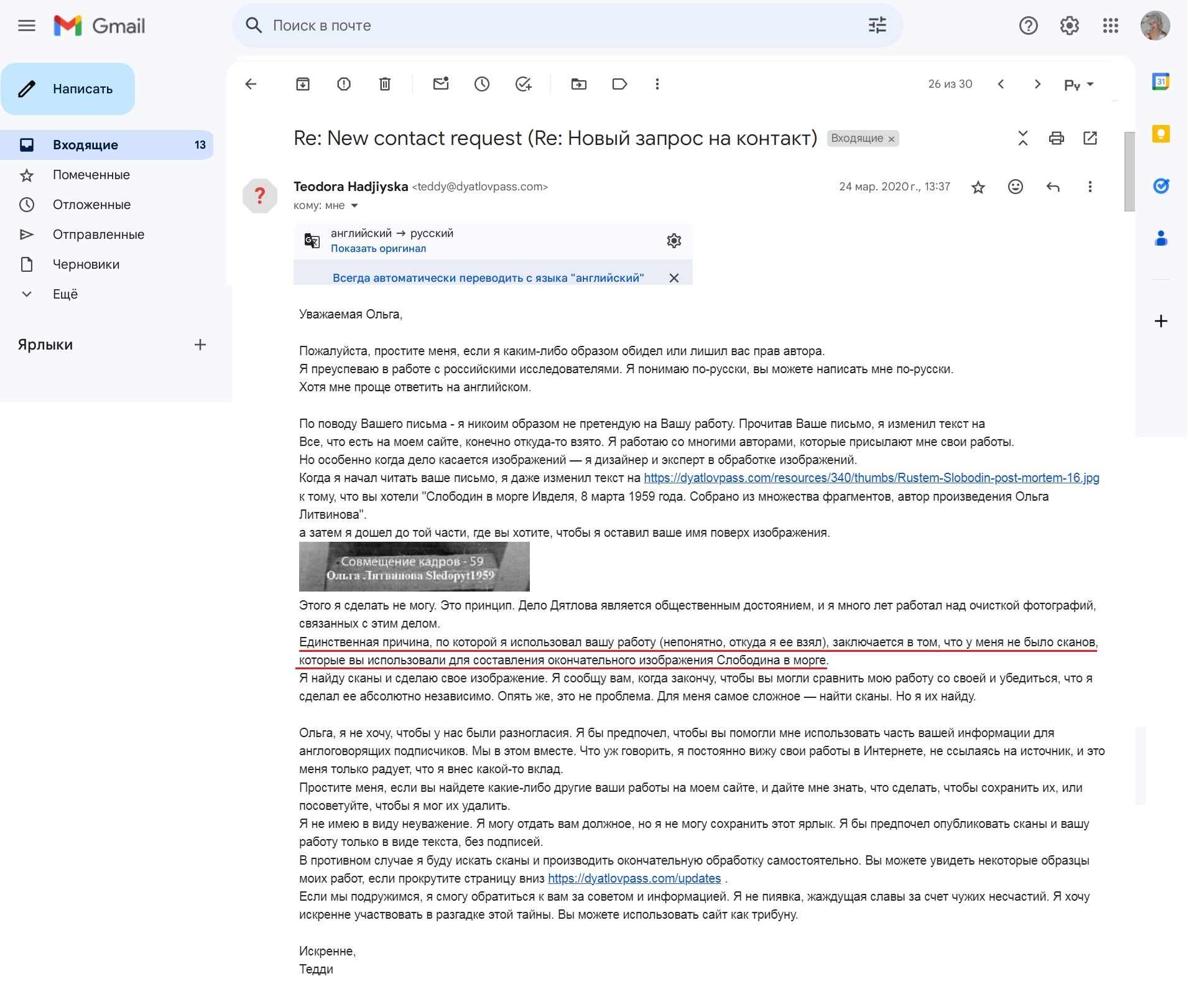Click the message date '24 мар. 2020 г., 13:37'
Image resolution: width=1204 pixels, height=994 pixels.
click(x=894, y=187)
